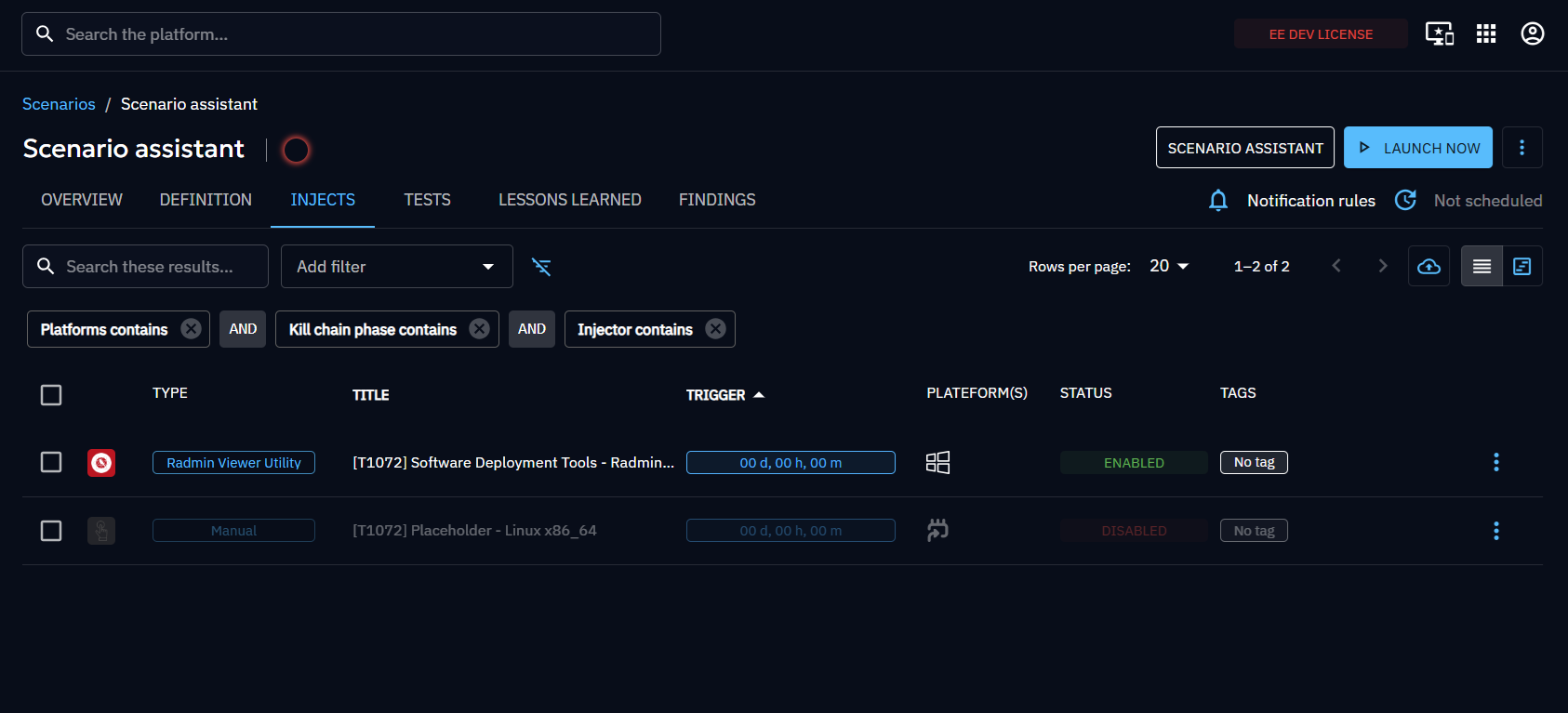This screenshot has width=1568, height=713.
Task: Click the clear filters icon
Action: [541, 267]
